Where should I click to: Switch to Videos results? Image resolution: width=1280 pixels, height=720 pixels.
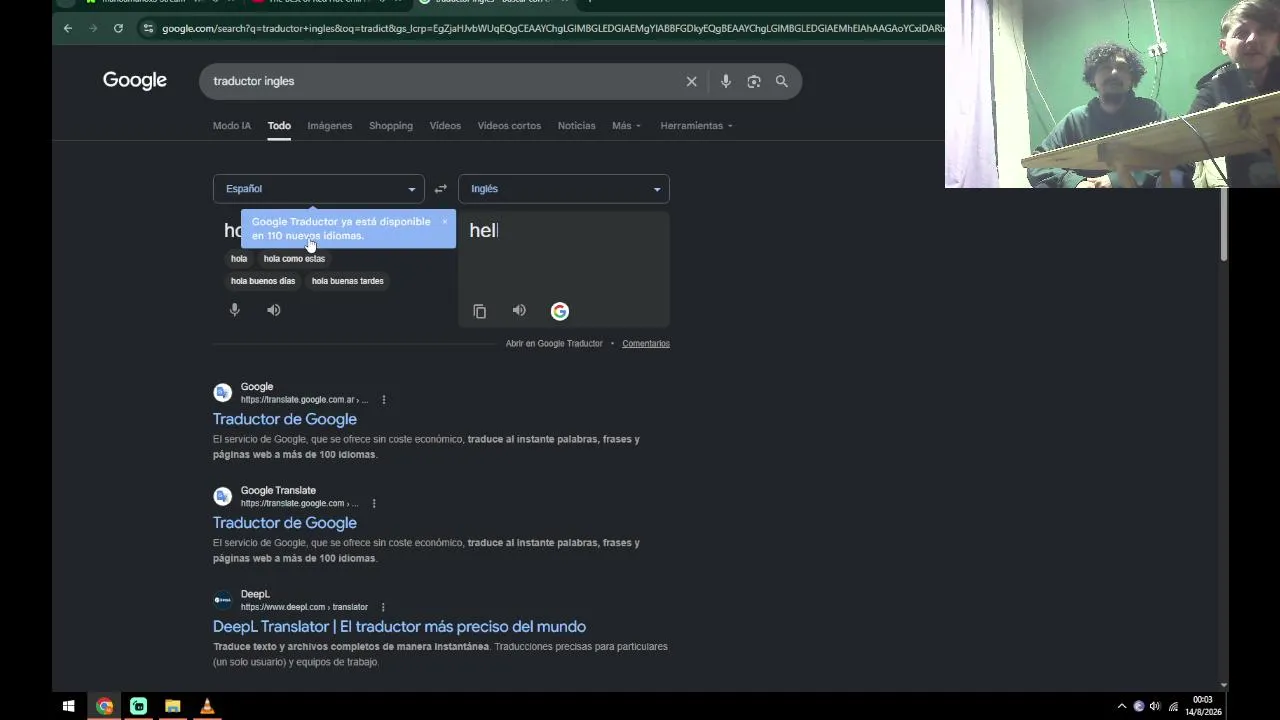(445, 126)
